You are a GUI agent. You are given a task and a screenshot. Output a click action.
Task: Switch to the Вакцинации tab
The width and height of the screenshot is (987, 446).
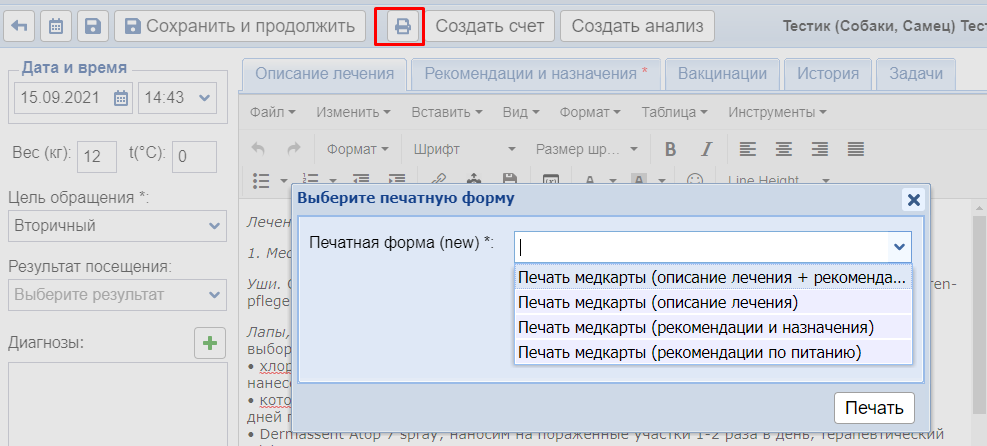click(722, 74)
